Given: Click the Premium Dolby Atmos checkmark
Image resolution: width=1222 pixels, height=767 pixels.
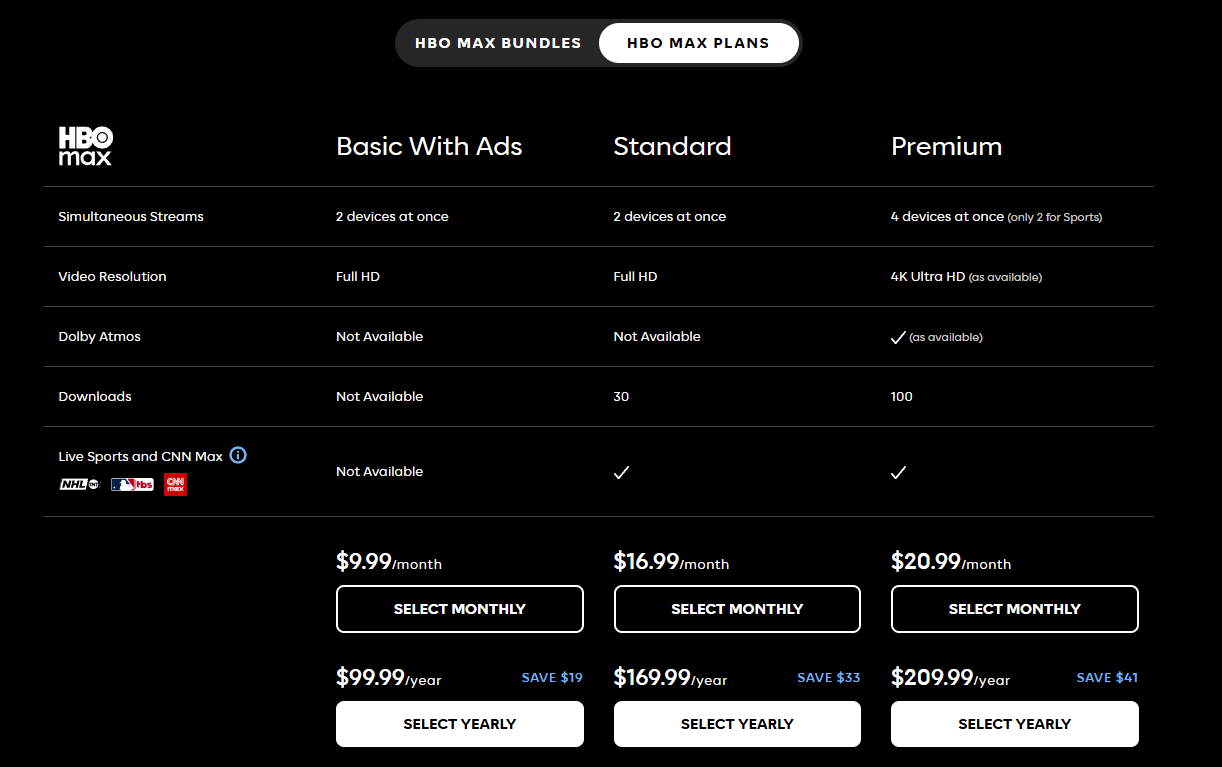Looking at the screenshot, I should pyautogui.click(x=898, y=337).
